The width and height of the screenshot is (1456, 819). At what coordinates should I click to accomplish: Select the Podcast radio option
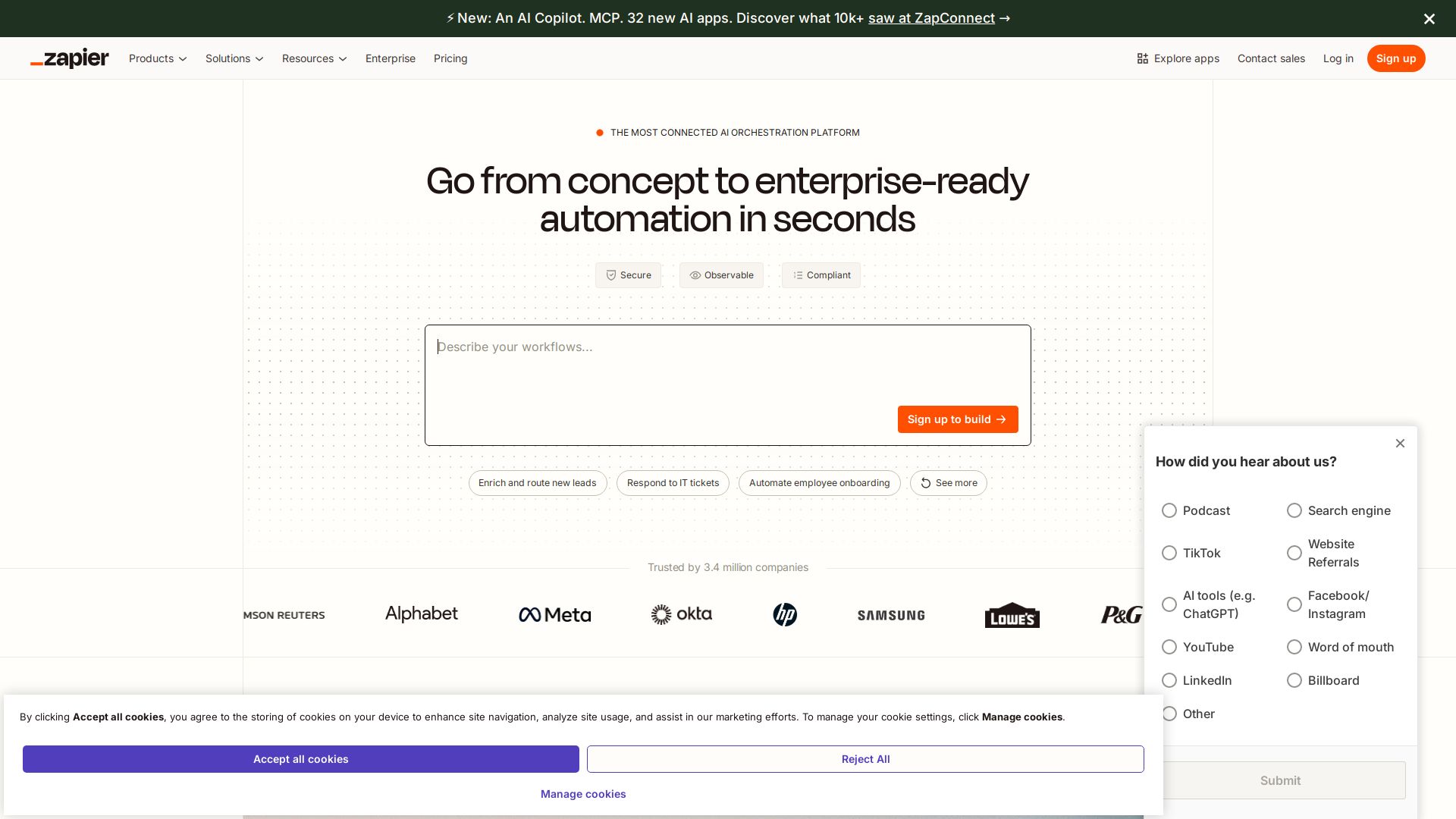point(1169,510)
